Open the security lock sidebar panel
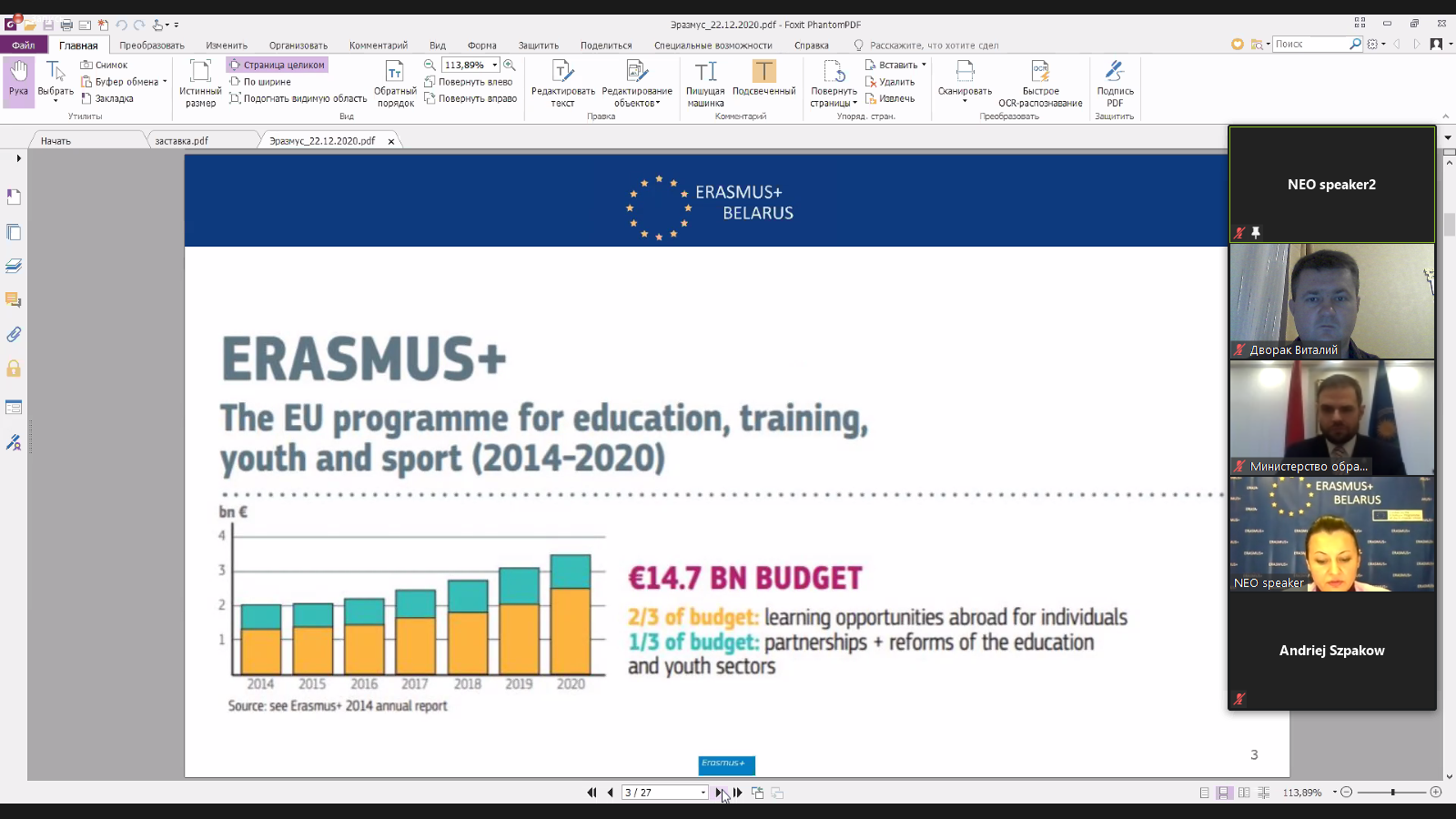The width and height of the screenshot is (1456, 819). tap(14, 369)
